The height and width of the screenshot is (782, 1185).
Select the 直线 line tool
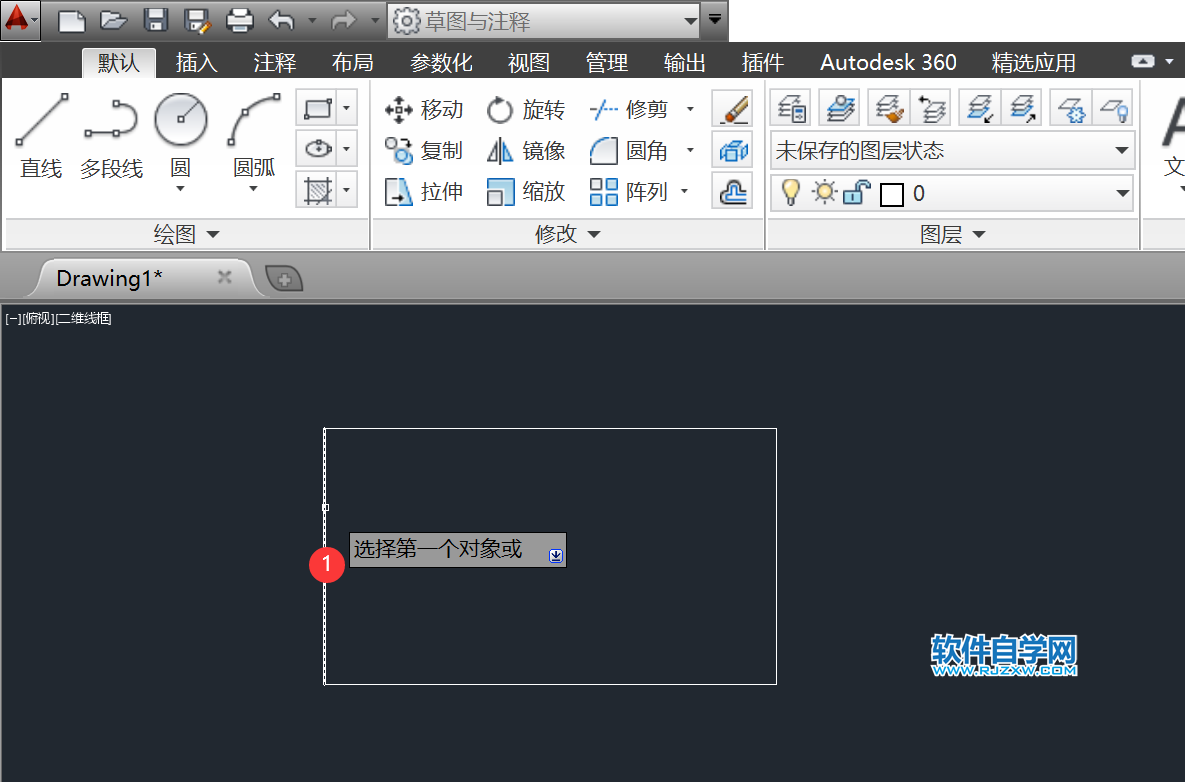pos(42,136)
